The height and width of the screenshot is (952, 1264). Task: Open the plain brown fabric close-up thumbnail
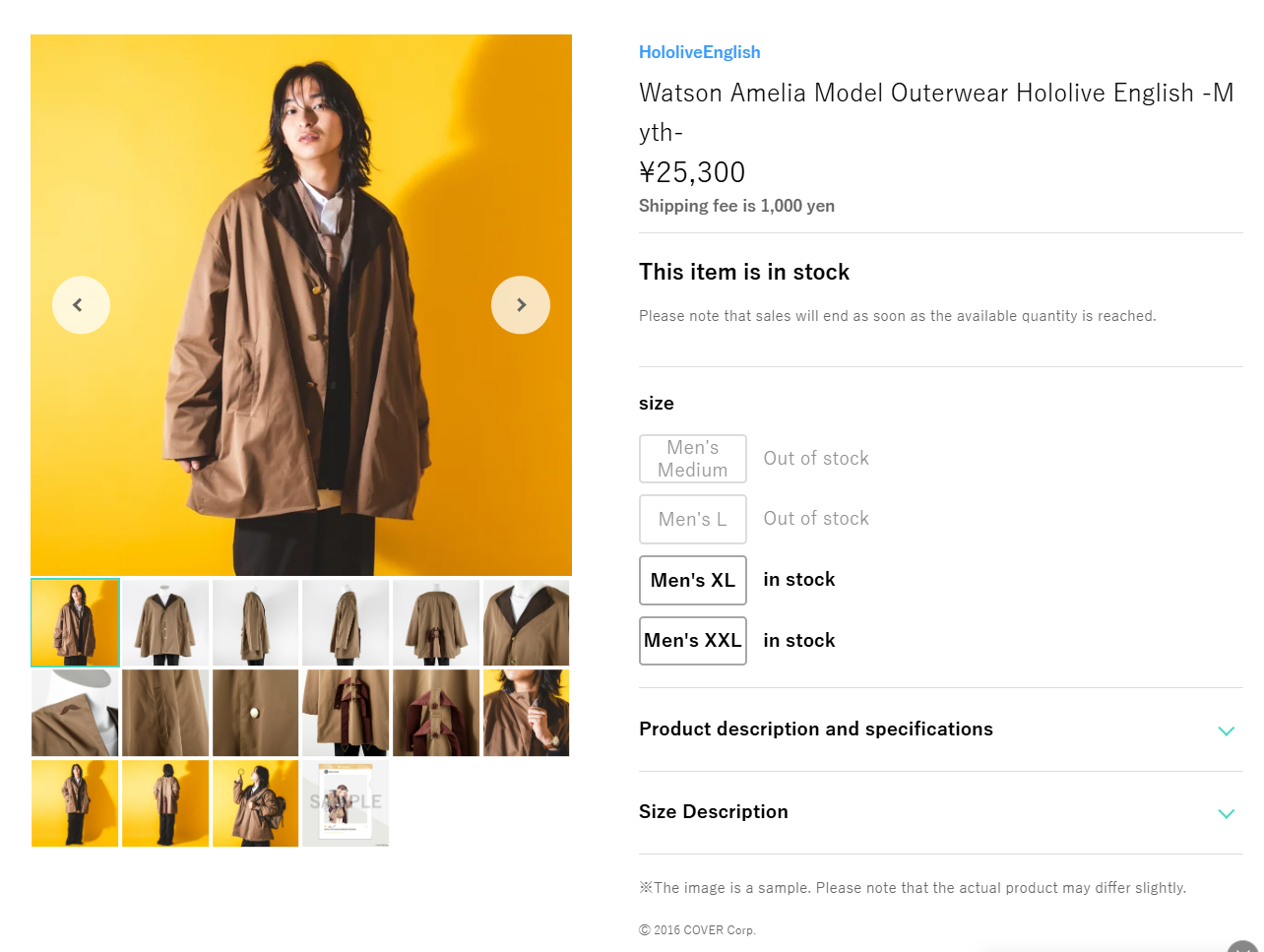[x=165, y=713]
